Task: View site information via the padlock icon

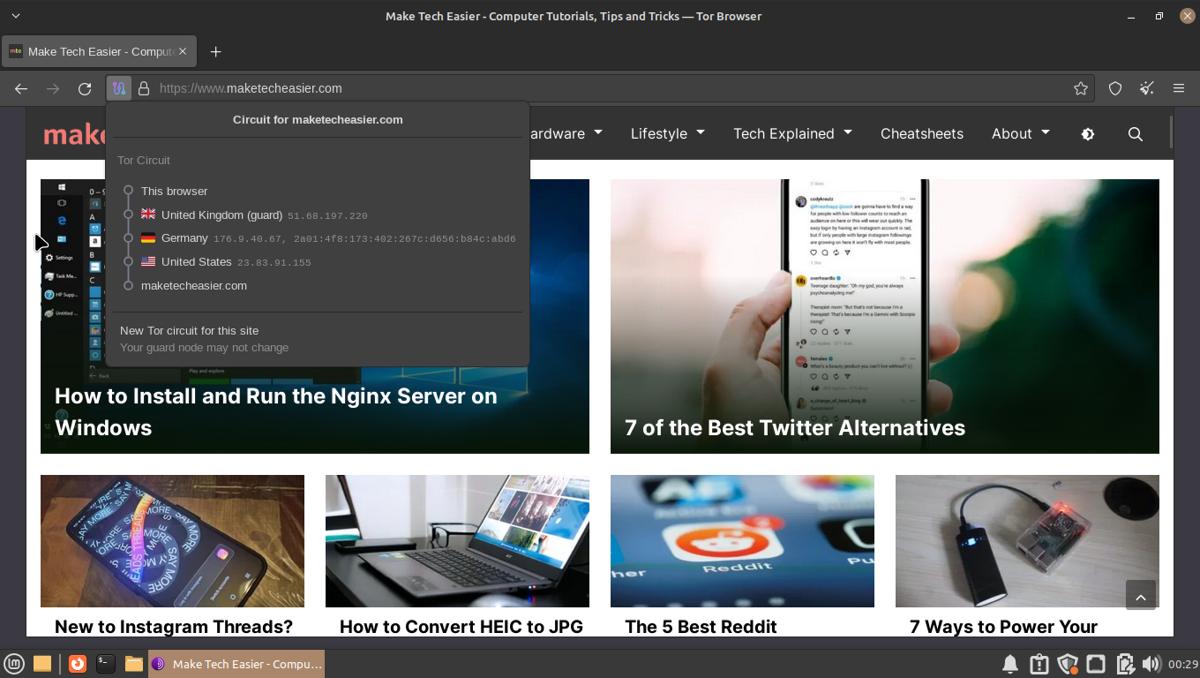Action: (146, 88)
